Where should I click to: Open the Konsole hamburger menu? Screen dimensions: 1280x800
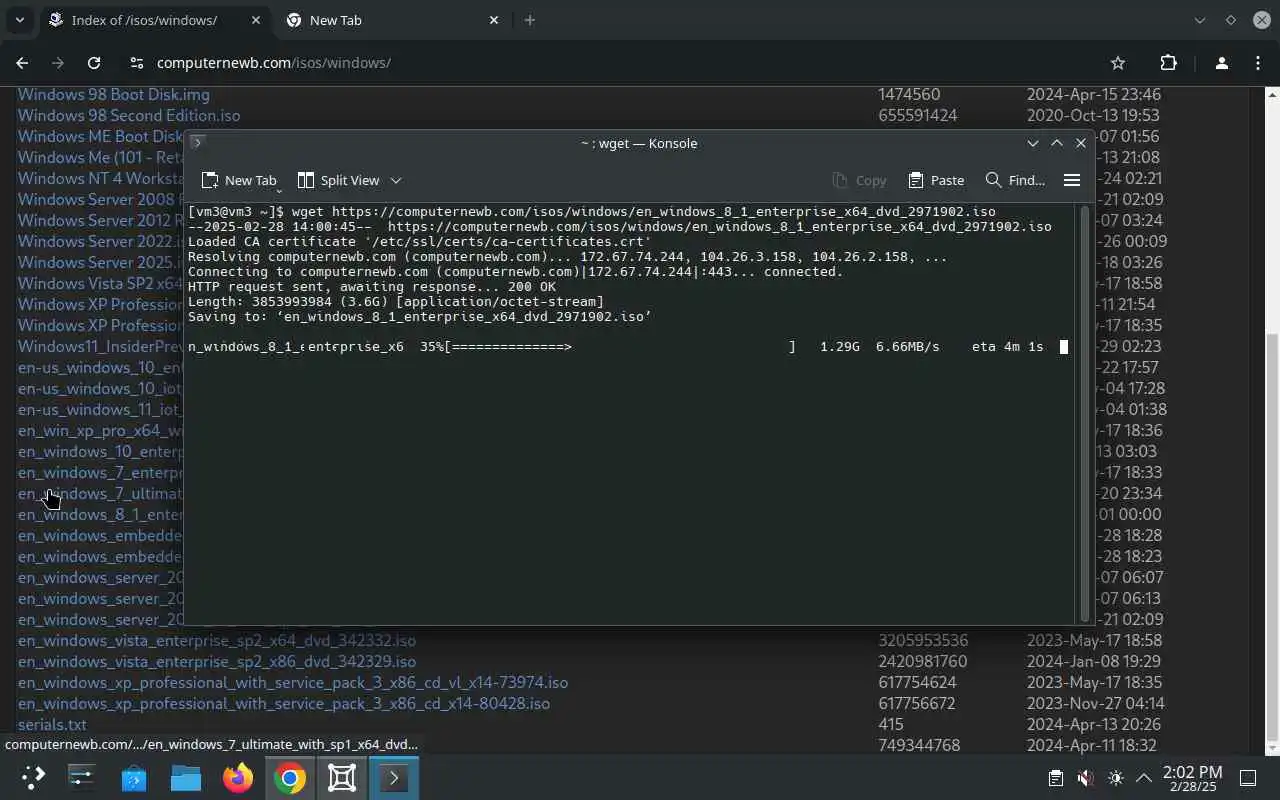(1072, 180)
